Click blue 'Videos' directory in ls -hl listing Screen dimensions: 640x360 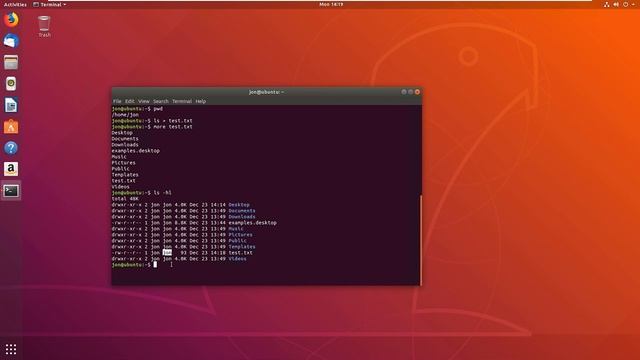238,259
